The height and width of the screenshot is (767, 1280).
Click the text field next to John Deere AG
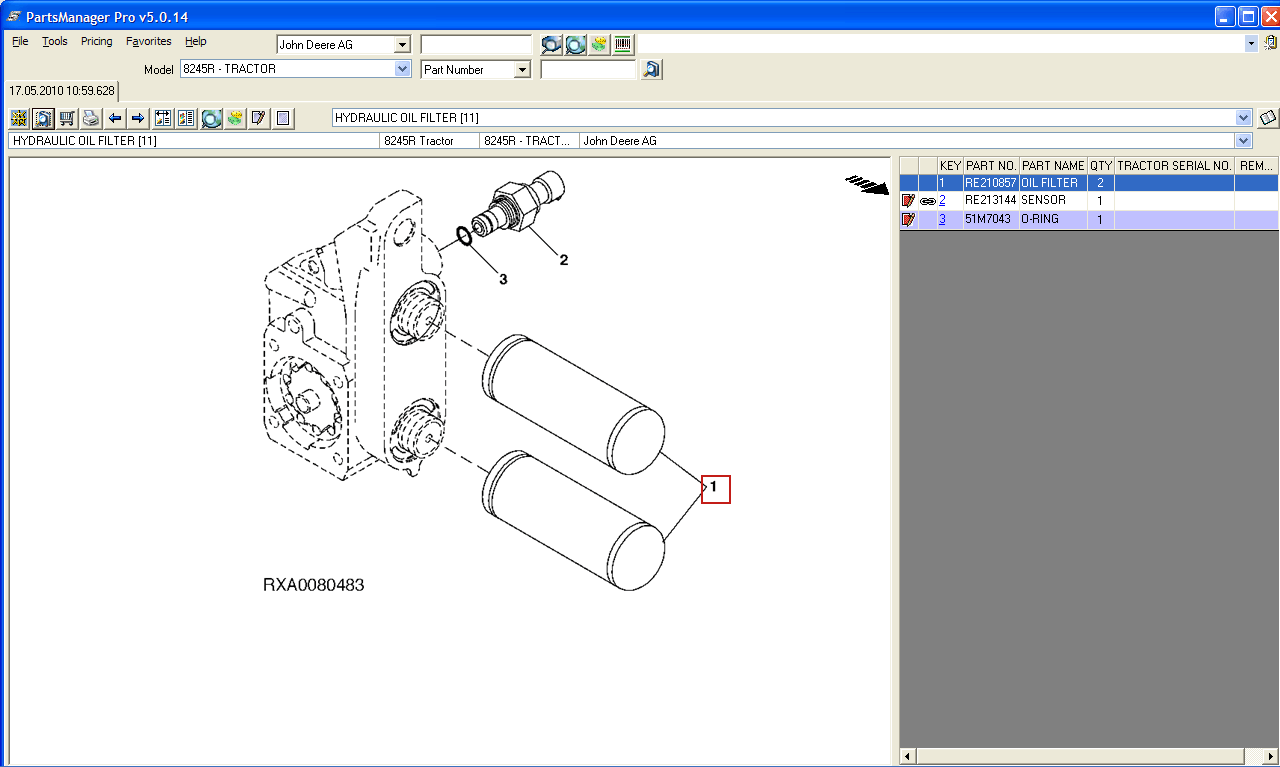coord(476,45)
